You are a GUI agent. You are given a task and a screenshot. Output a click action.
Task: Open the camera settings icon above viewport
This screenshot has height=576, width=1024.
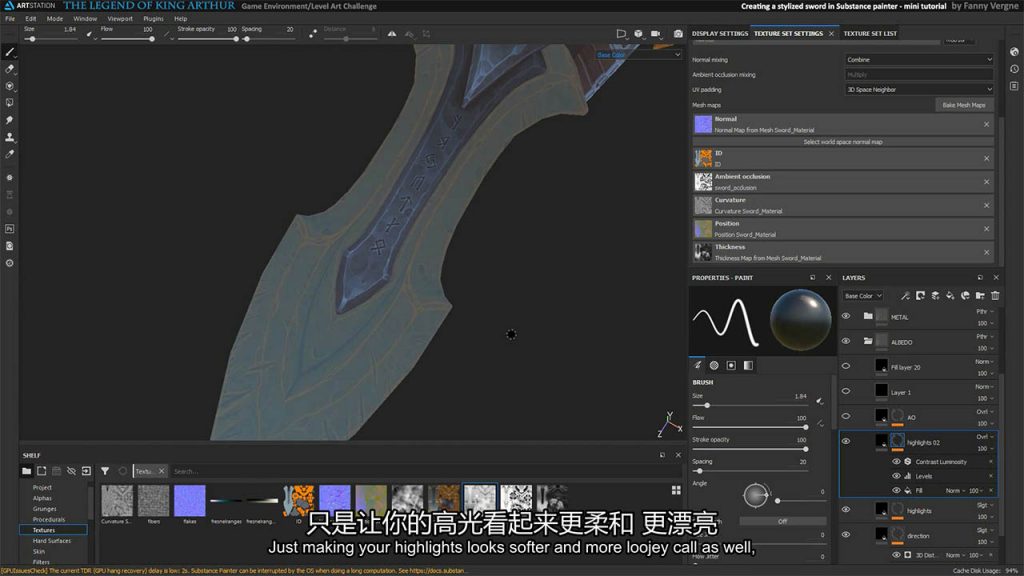pyautogui.click(x=656, y=33)
